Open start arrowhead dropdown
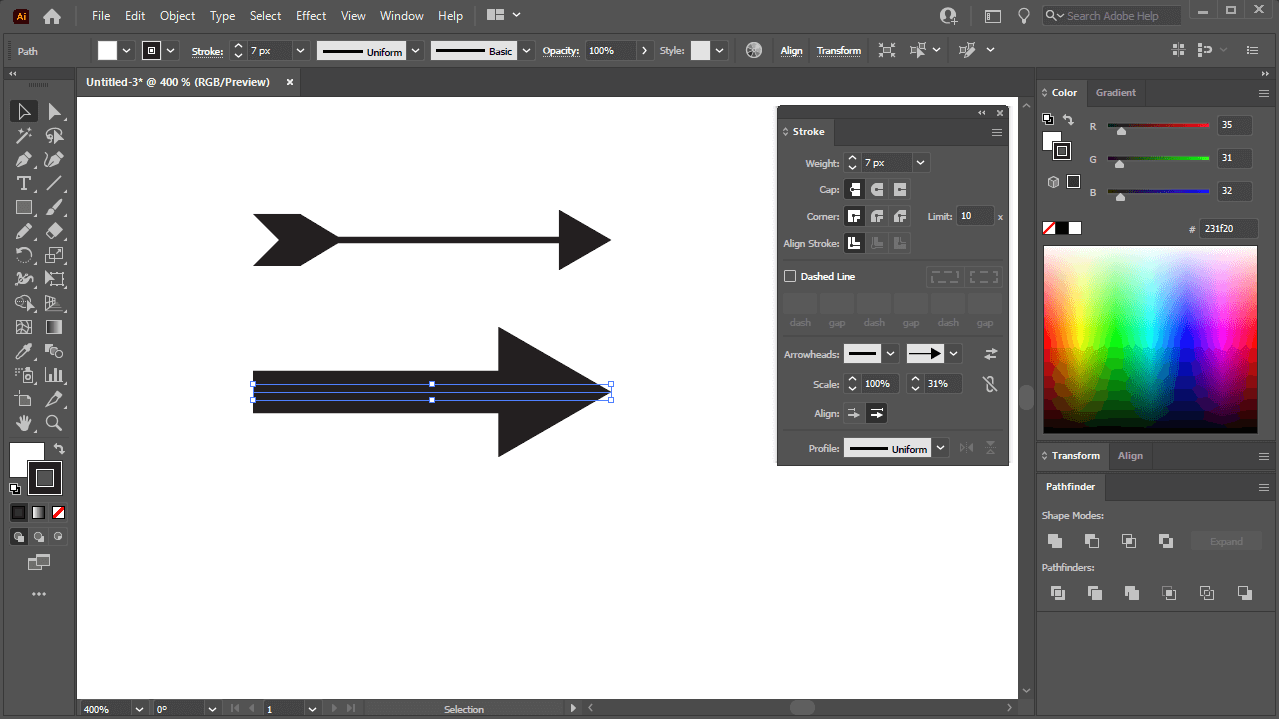 click(890, 353)
